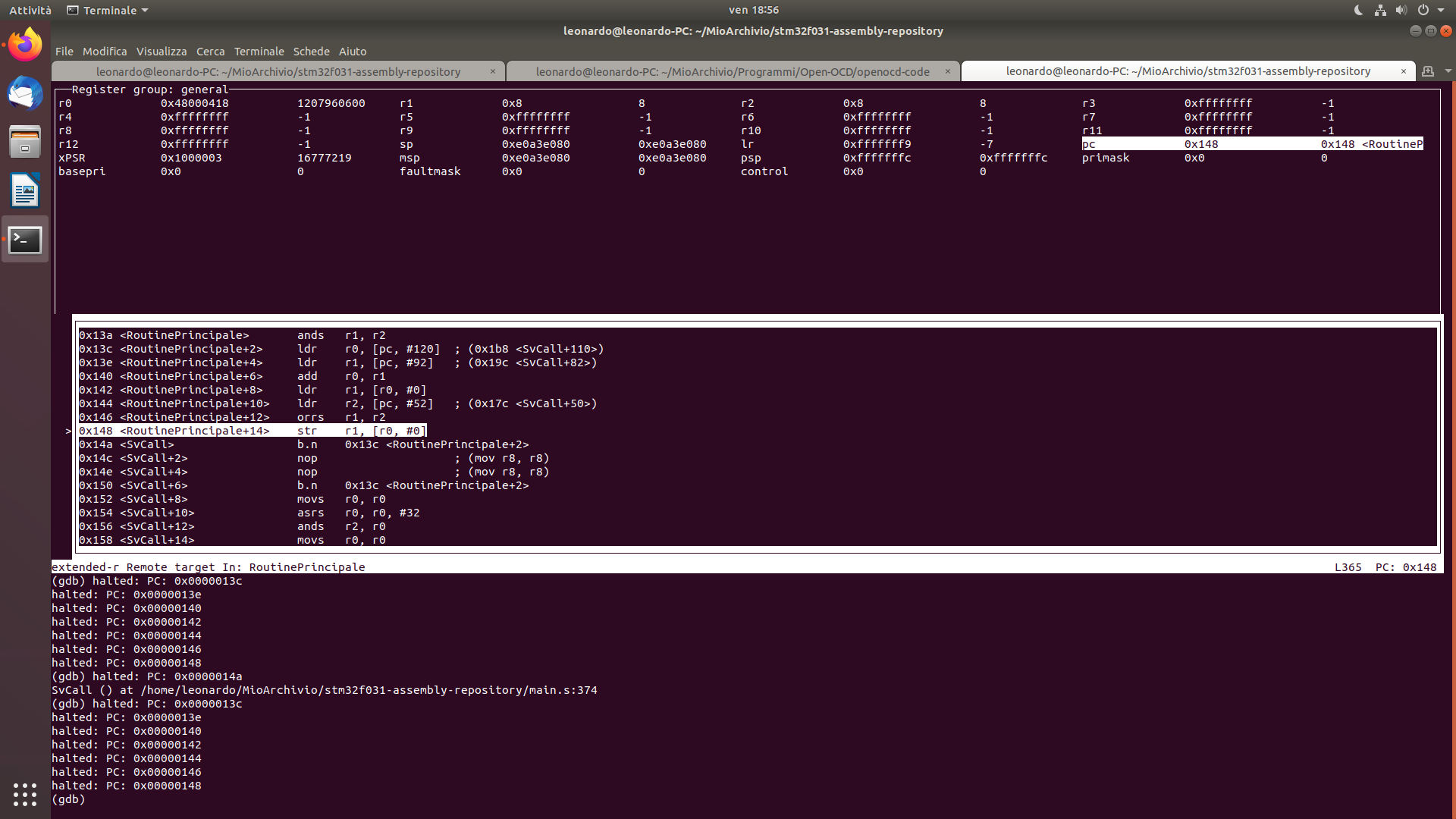Close the openocd-code terminal tab
The height and width of the screenshot is (819, 1456).
pos(947,71)
